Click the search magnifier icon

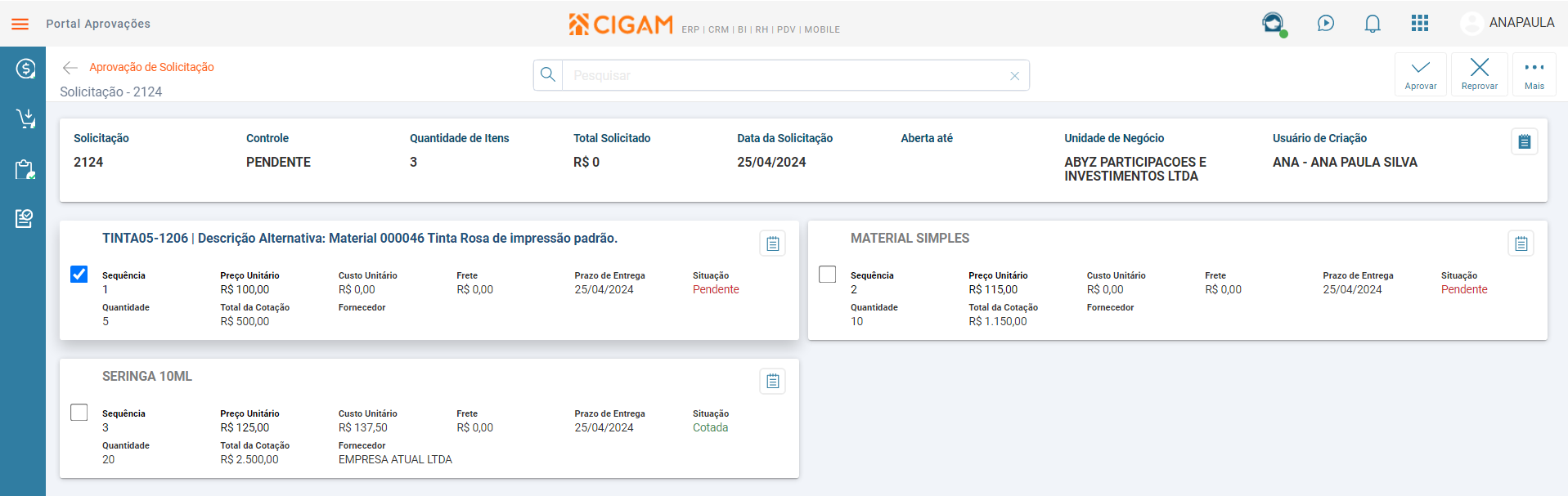tap(548, 75)
